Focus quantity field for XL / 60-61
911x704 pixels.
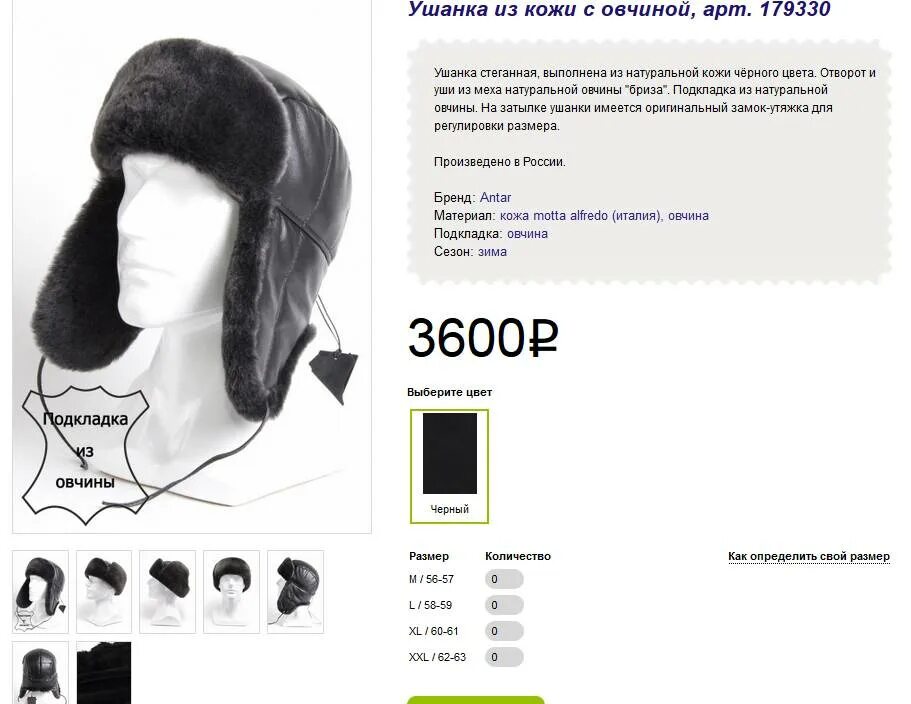(x=504, y=631)
